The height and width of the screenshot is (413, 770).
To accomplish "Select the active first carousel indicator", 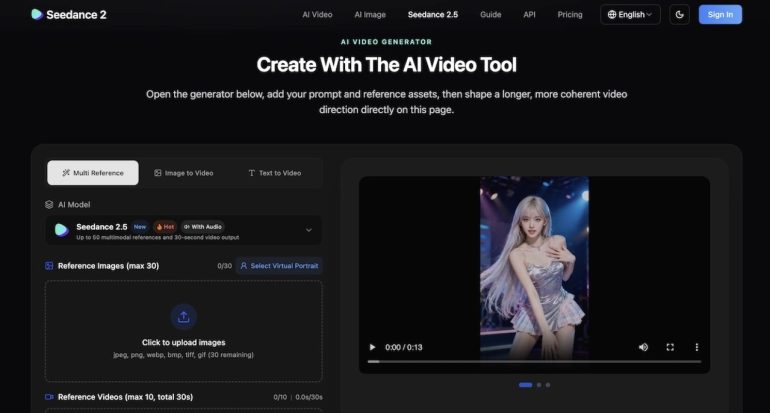I will [x=525, y=385].
